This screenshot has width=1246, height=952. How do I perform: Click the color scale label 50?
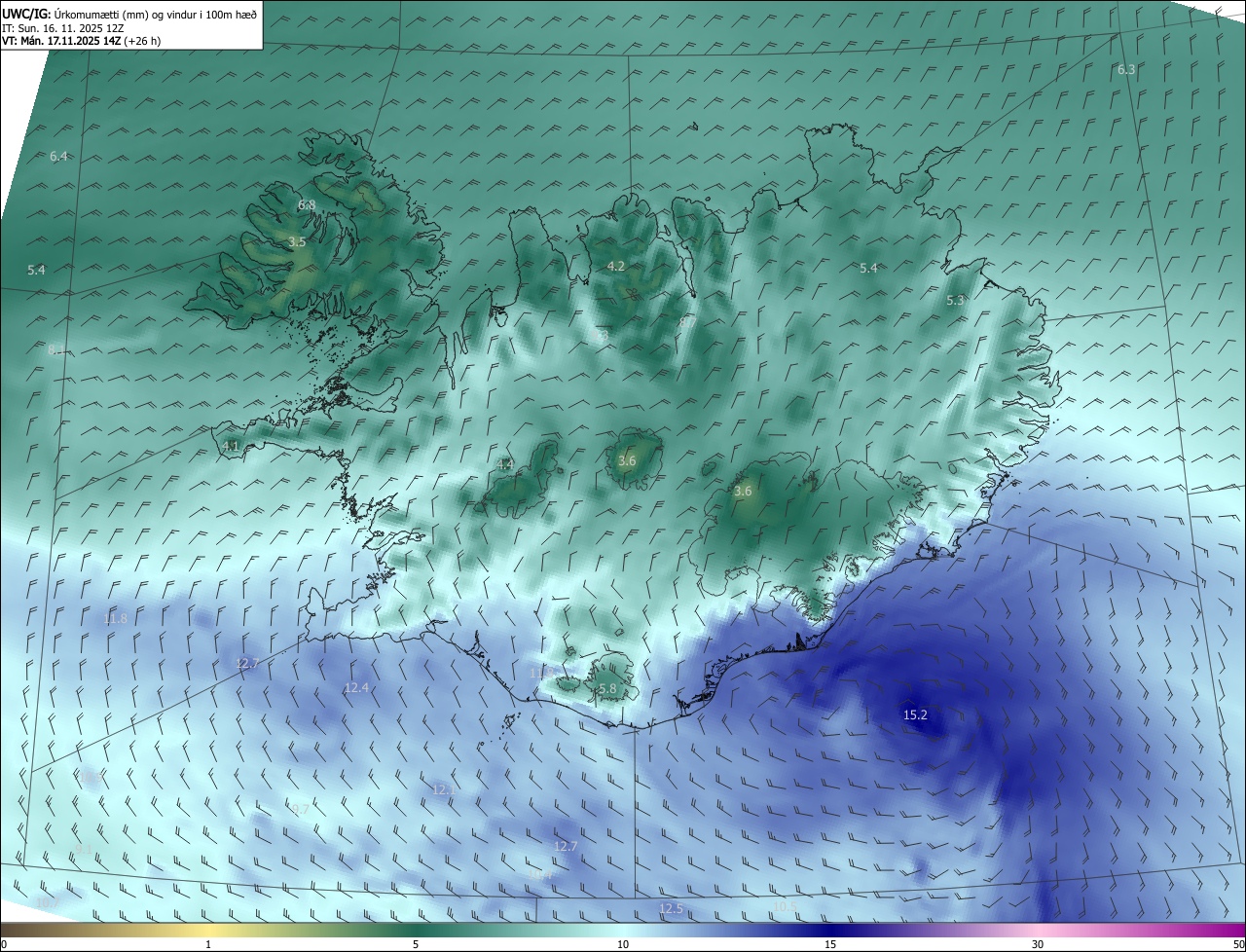tap(1238, 944)
